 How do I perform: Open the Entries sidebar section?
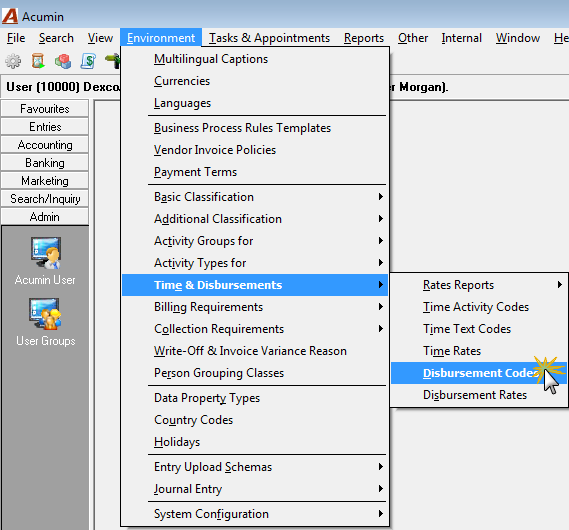45,127
